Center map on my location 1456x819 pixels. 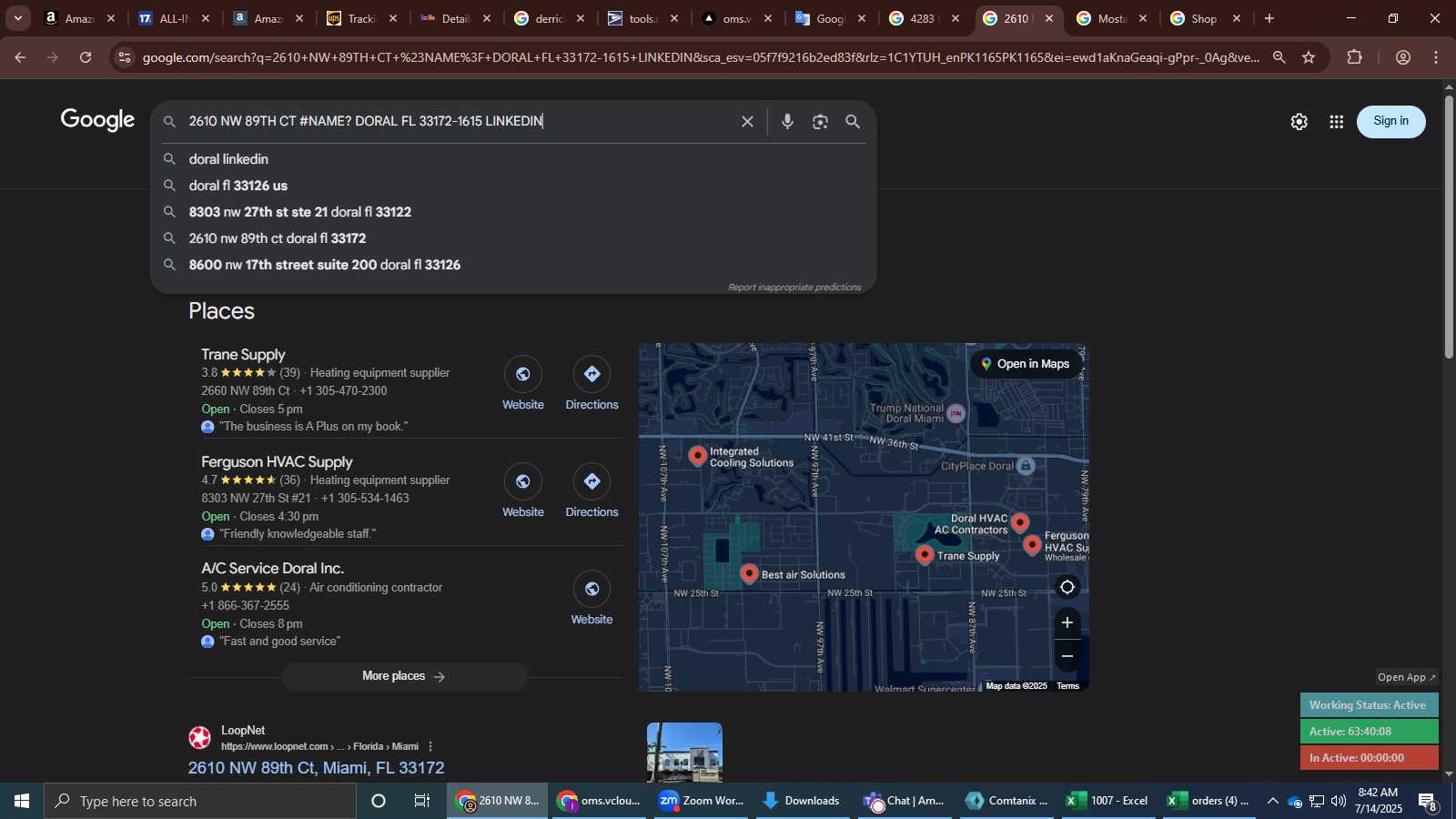(1067, 588)
